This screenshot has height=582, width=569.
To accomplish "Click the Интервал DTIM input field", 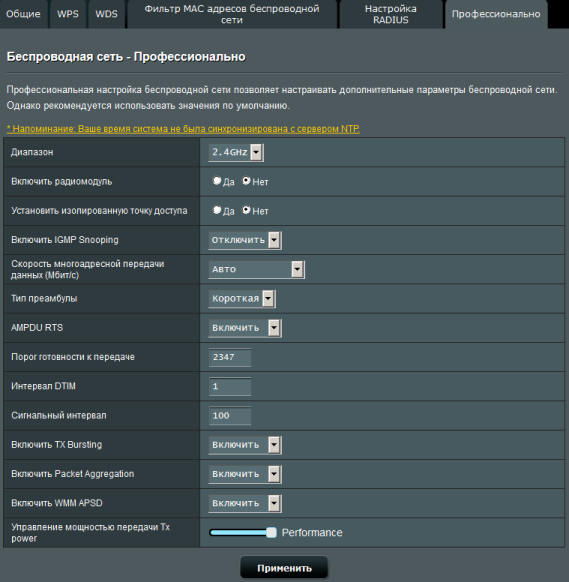I will 230,386.
